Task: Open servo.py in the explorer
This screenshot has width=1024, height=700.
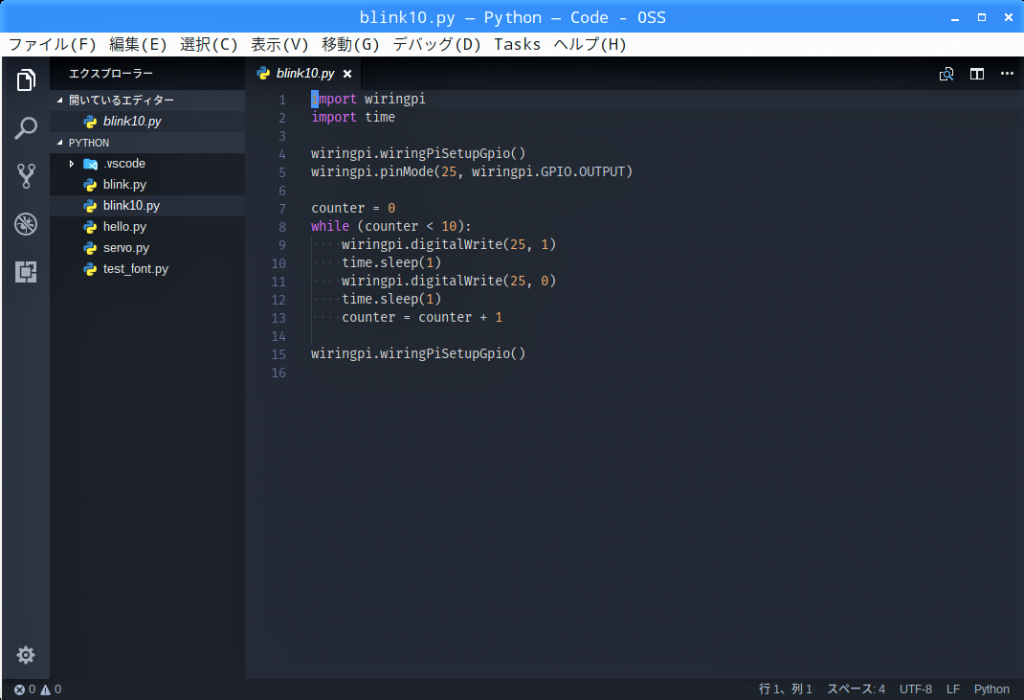Action: click(x=126, y=248)
